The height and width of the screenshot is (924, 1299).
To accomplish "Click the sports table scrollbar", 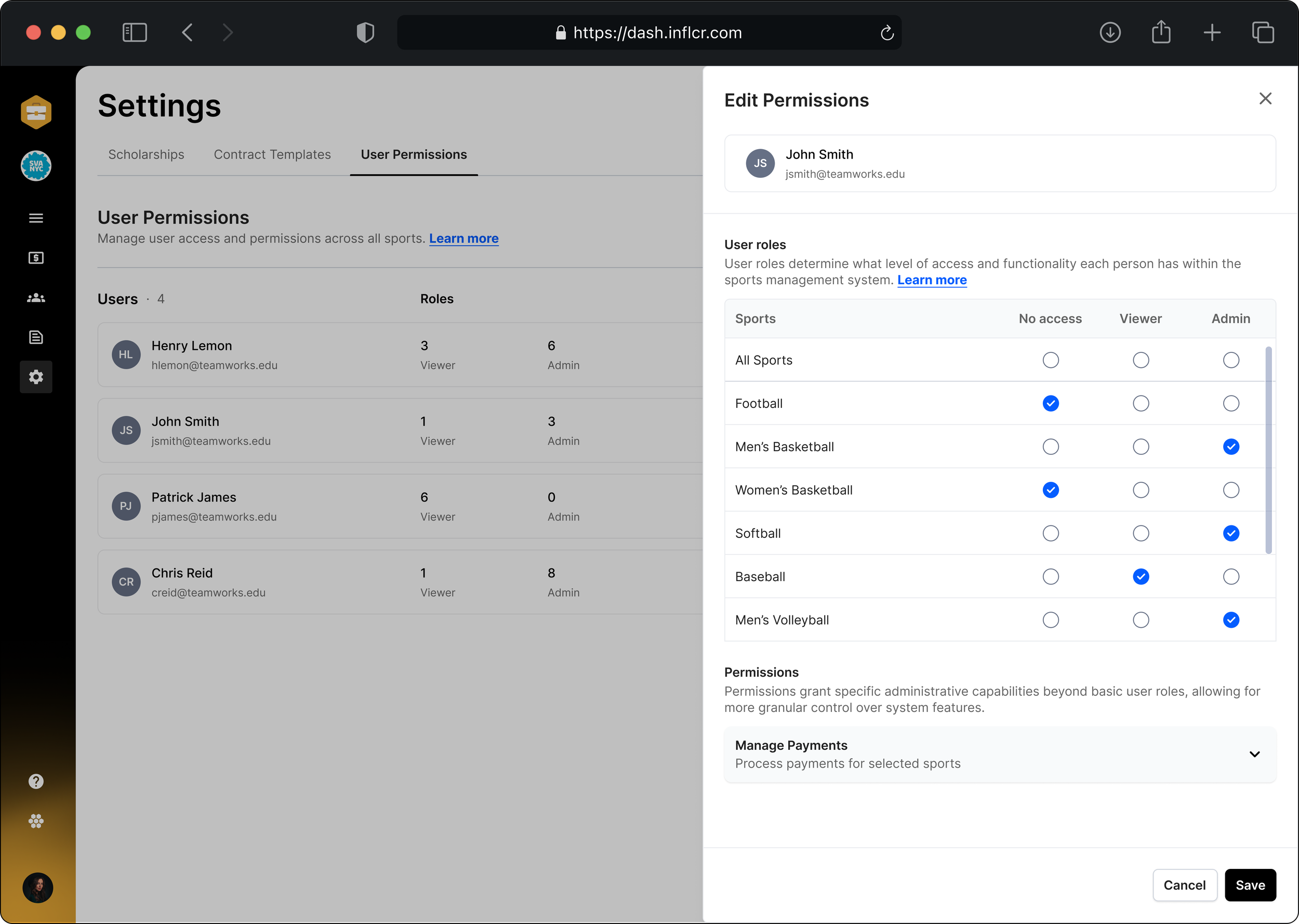I will 1268,450.
